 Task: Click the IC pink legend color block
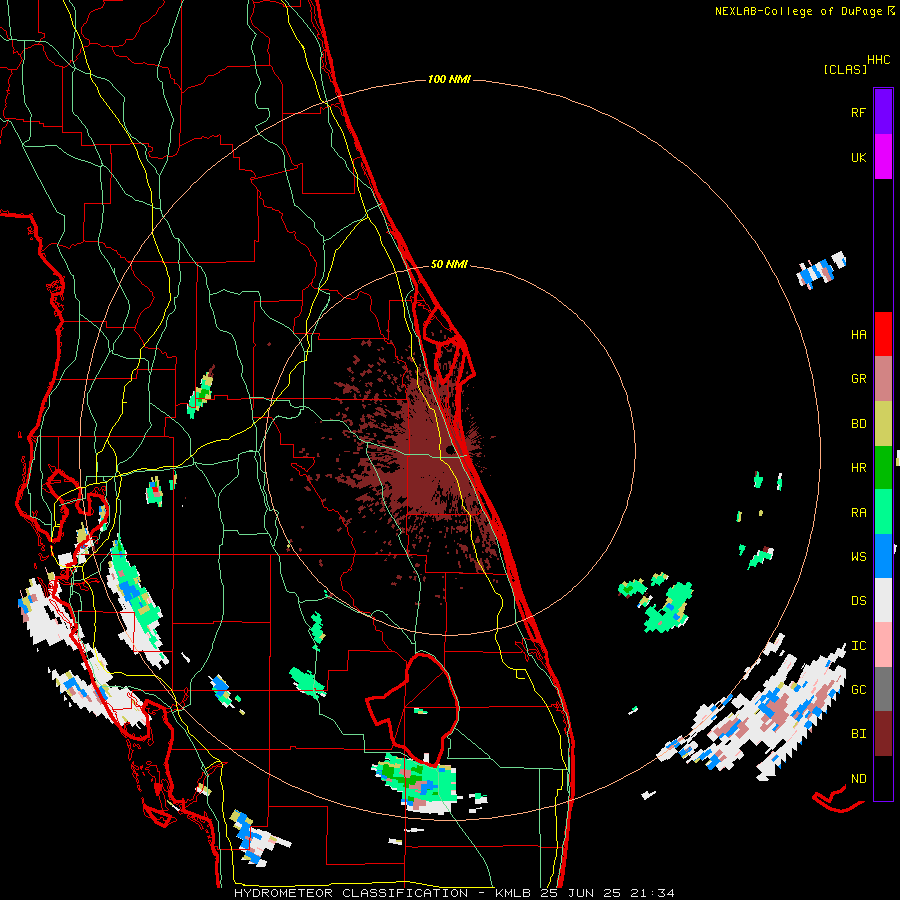click(883, 645)
